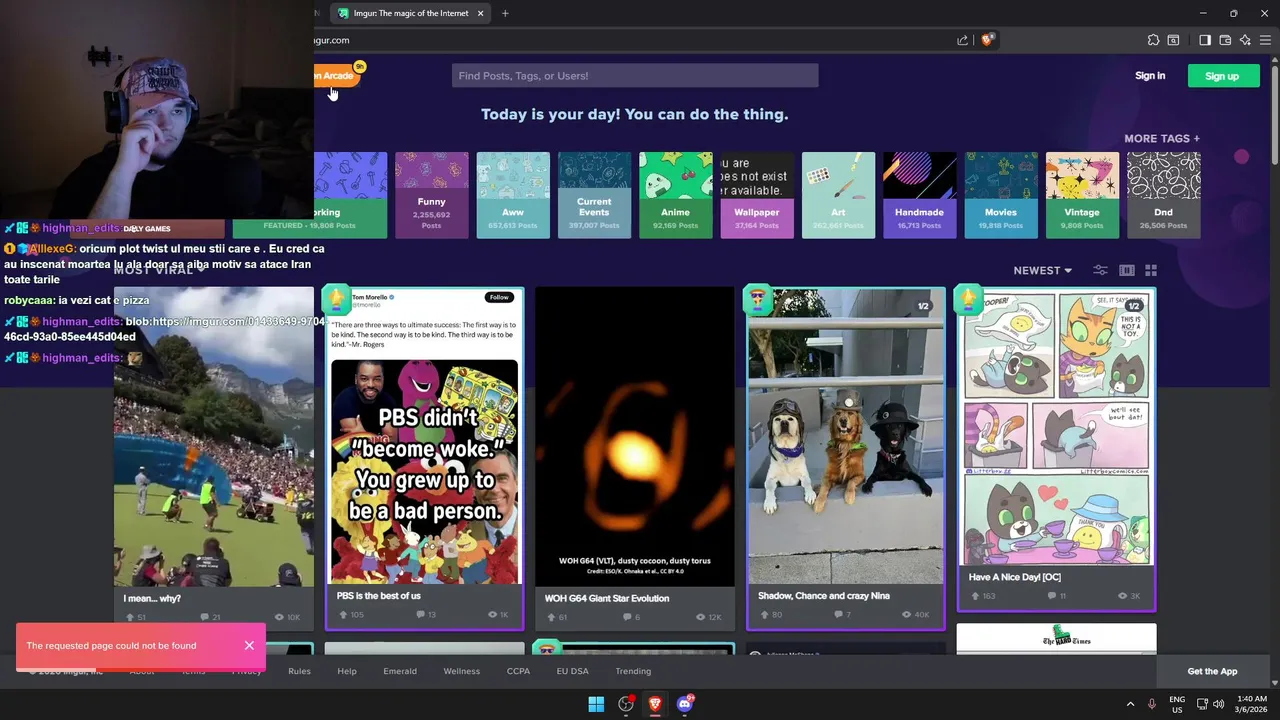This screenshot has width=1280, height=720.
Task: Click the EU DSA footer link
Action: [573, 671]
